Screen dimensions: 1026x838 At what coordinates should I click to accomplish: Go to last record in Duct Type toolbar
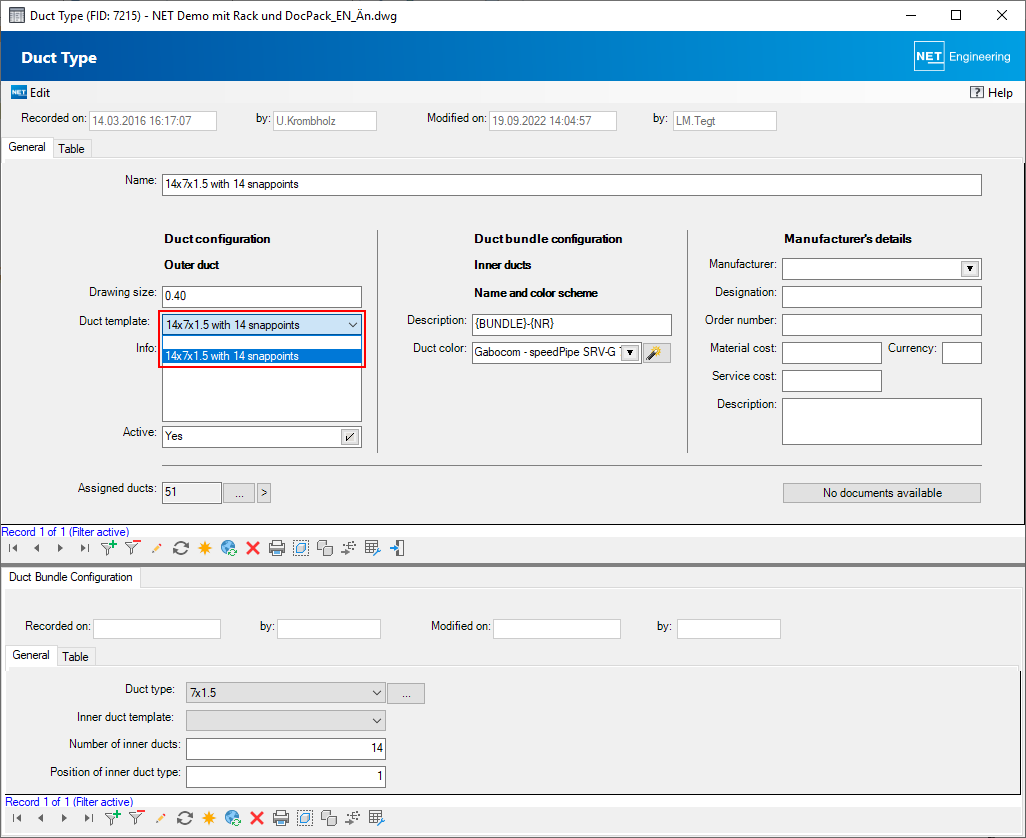tap(84, 548)
